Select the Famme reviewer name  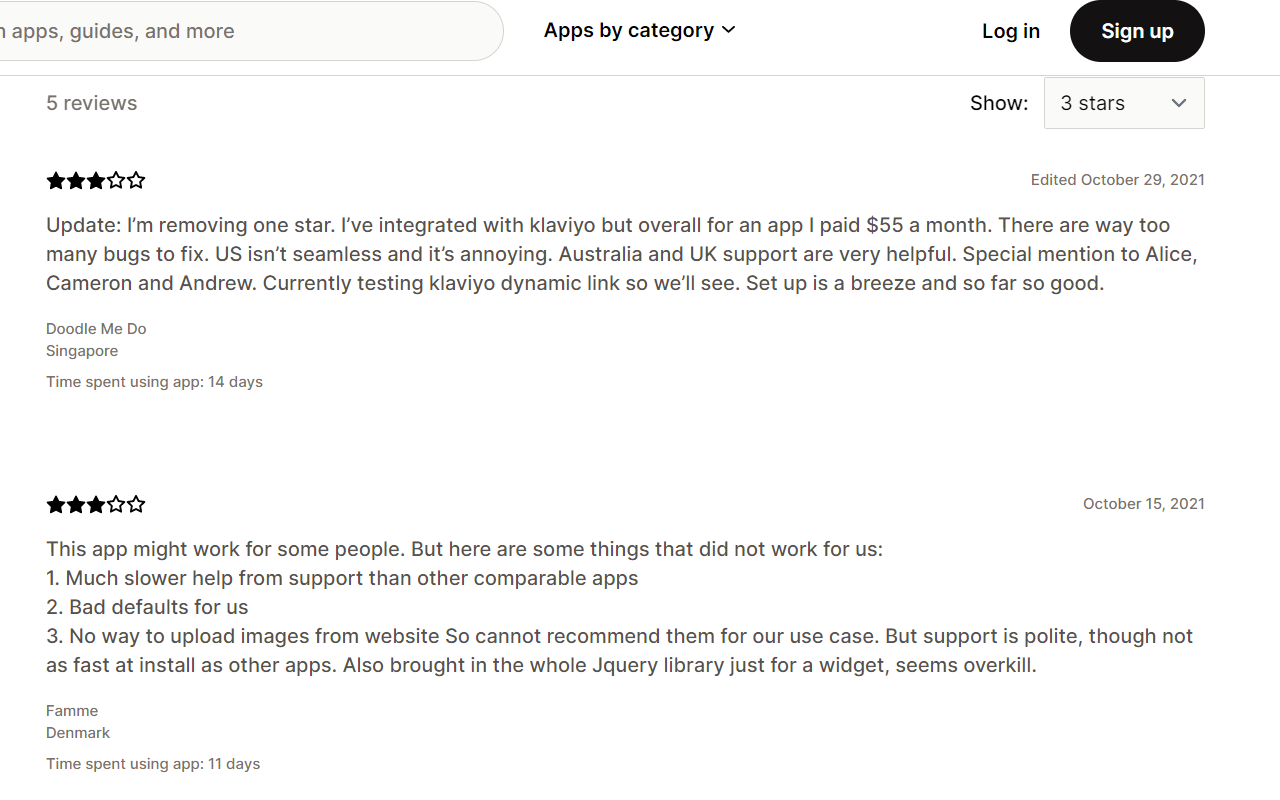(72, 711)
